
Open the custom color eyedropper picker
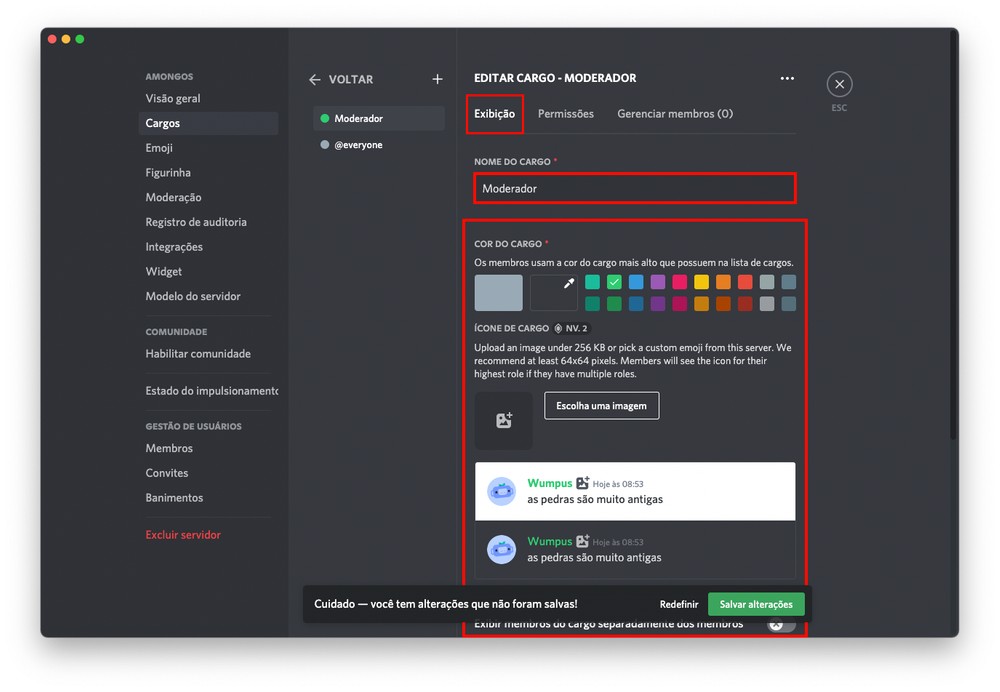click(x=554, y=293)
